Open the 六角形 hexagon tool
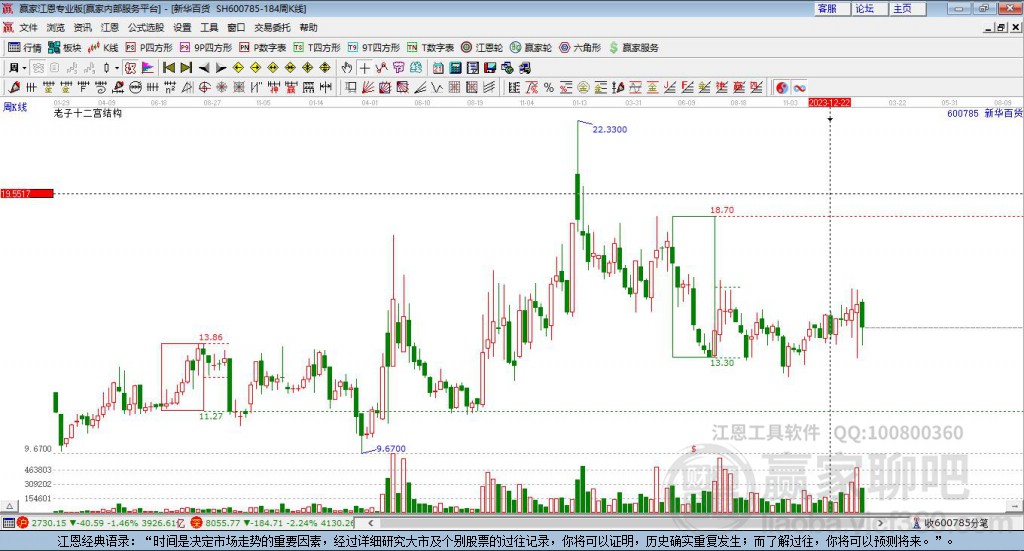The height and width of the screenshot is (551, 1024). [x=580, y=48]
